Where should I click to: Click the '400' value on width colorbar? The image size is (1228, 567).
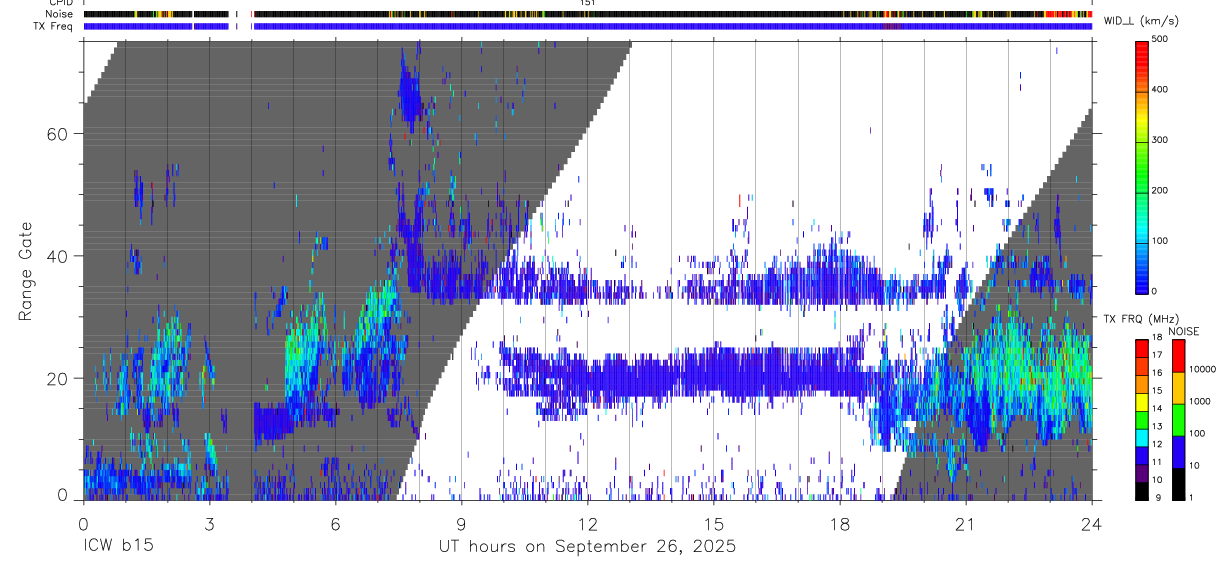[1161, 90]
